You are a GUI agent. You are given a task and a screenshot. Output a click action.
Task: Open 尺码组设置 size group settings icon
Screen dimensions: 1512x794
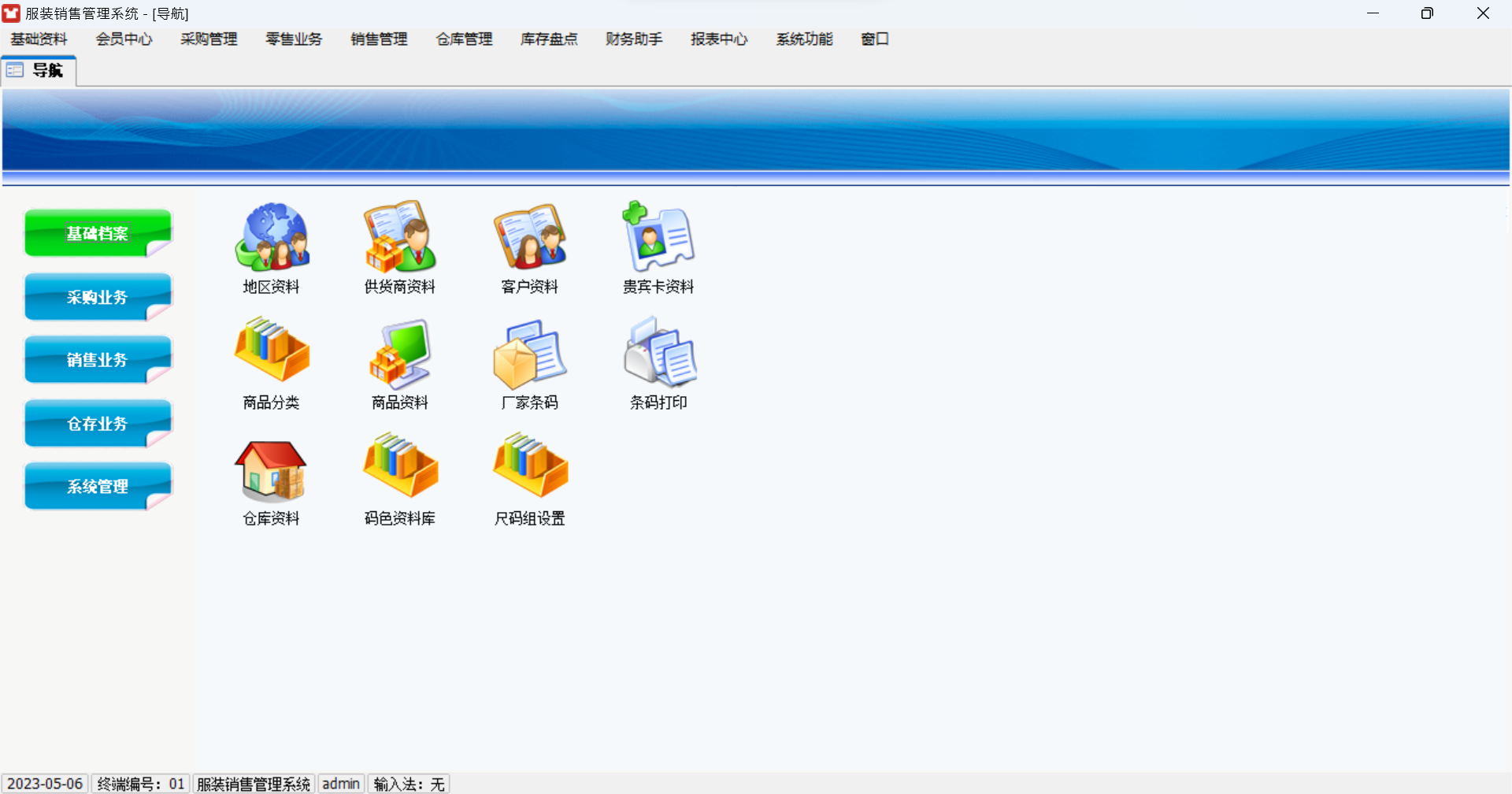coord(529,466)
